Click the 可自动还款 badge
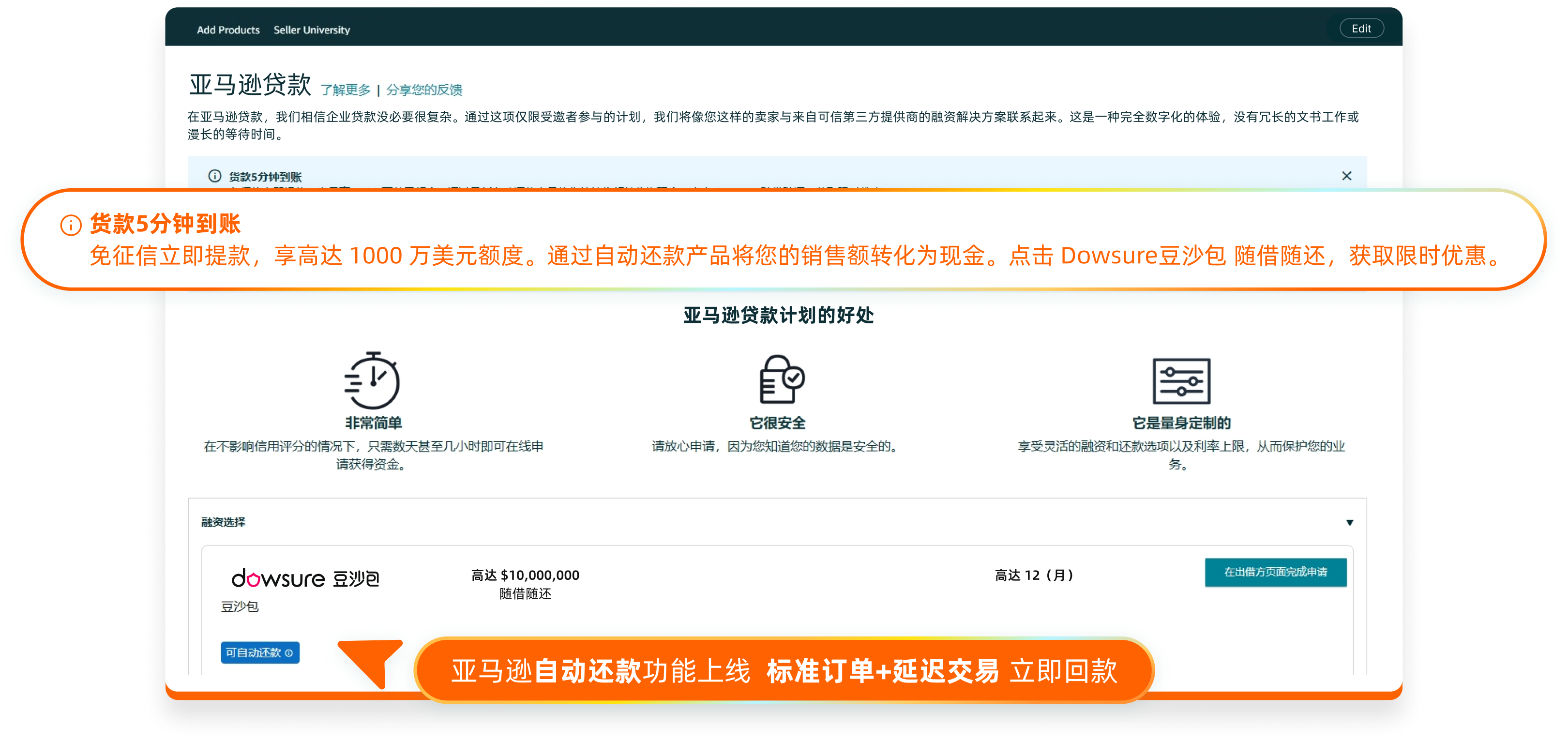Viewport: 1568px width, 742px height. [254, 653]
